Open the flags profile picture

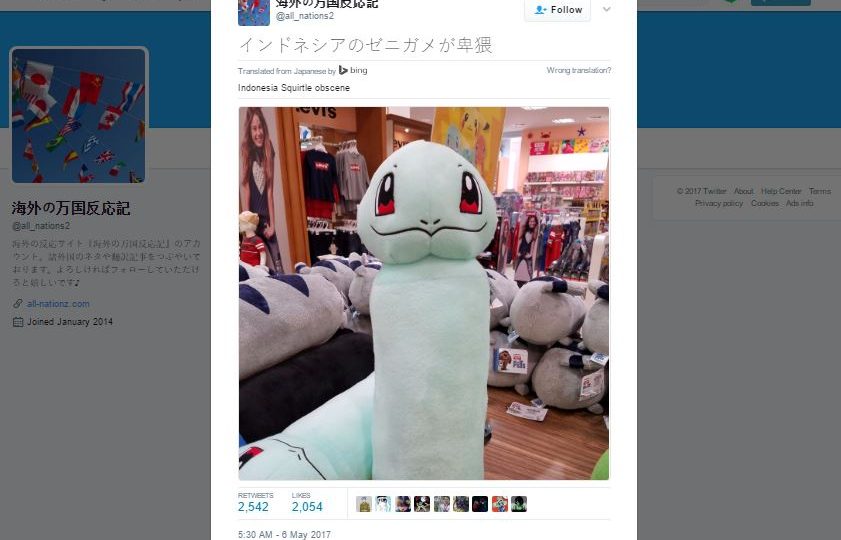pyautogui.click(x=79, y=115)
